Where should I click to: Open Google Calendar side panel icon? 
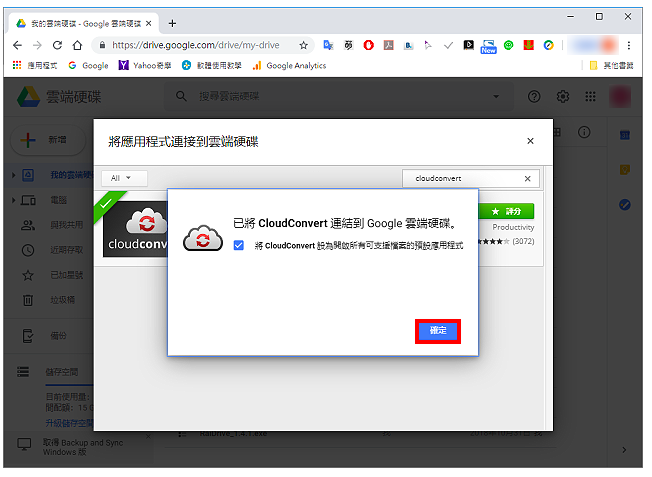625,135
